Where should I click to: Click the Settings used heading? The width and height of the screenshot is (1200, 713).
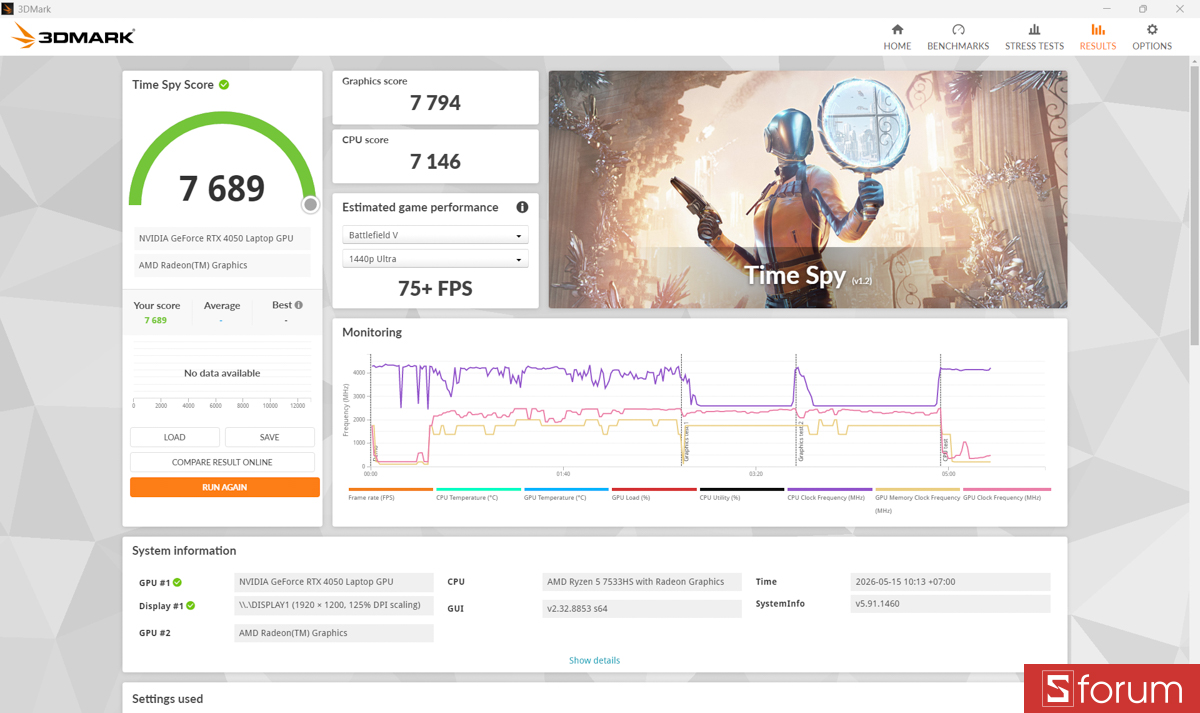pyautogui.click(x=168, y=699)
